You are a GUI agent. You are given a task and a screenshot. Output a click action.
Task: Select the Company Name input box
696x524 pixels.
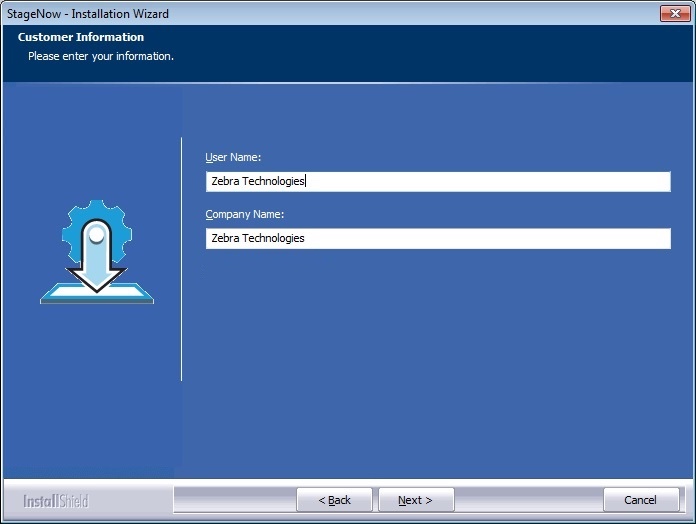pyautogui.click(x=438, y=238)
